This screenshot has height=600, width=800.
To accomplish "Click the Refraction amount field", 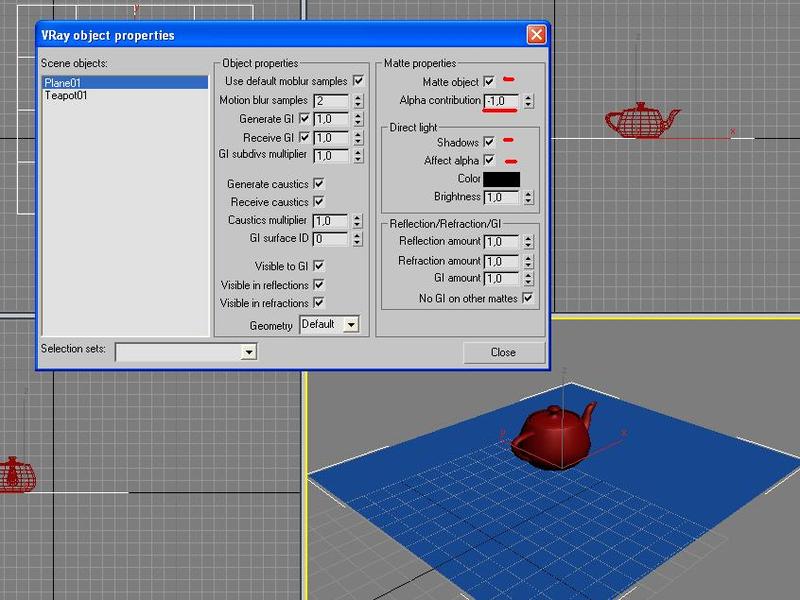I will [501, 262].
